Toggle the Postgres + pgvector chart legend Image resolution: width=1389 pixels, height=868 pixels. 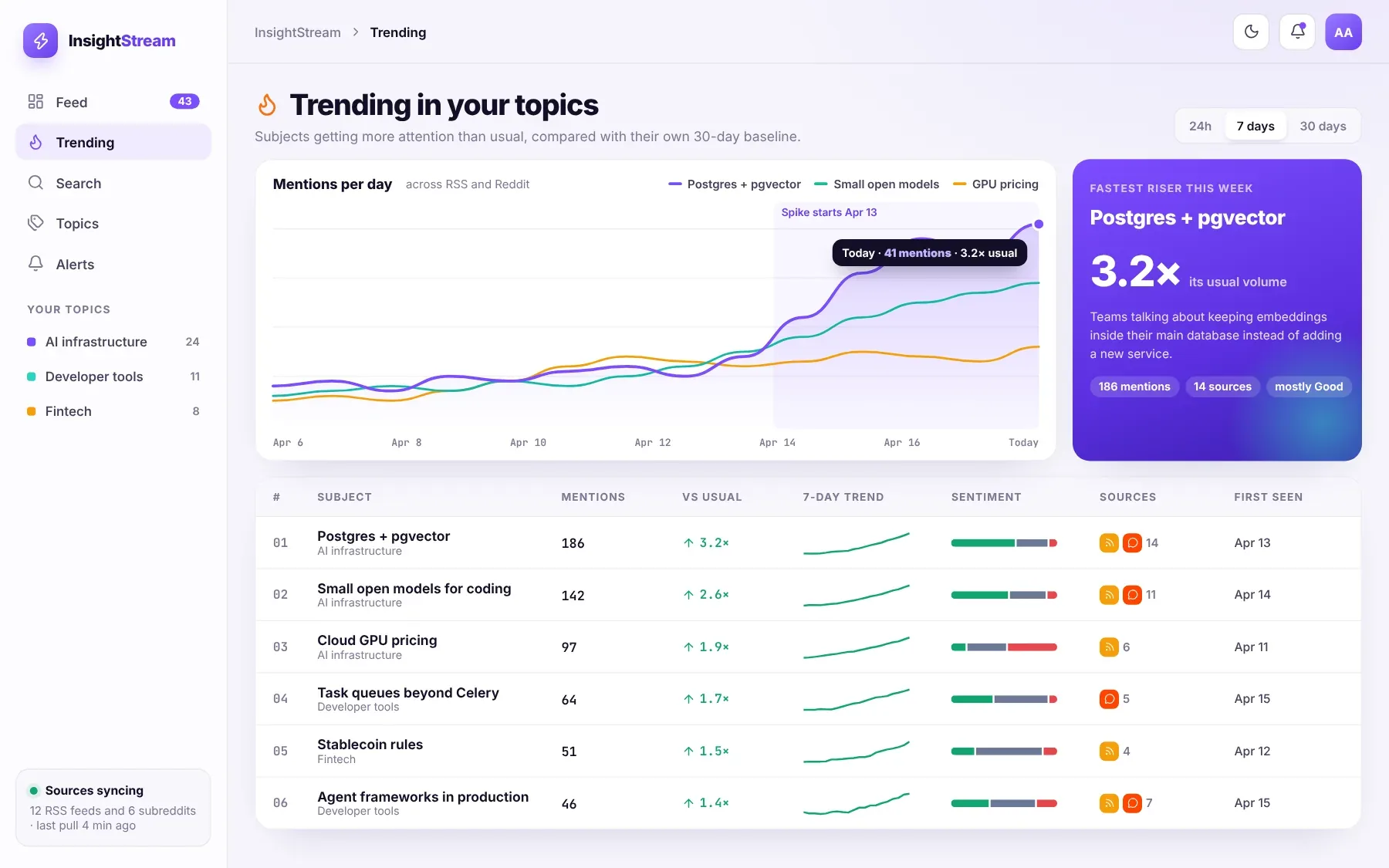(x=735, y=184)
